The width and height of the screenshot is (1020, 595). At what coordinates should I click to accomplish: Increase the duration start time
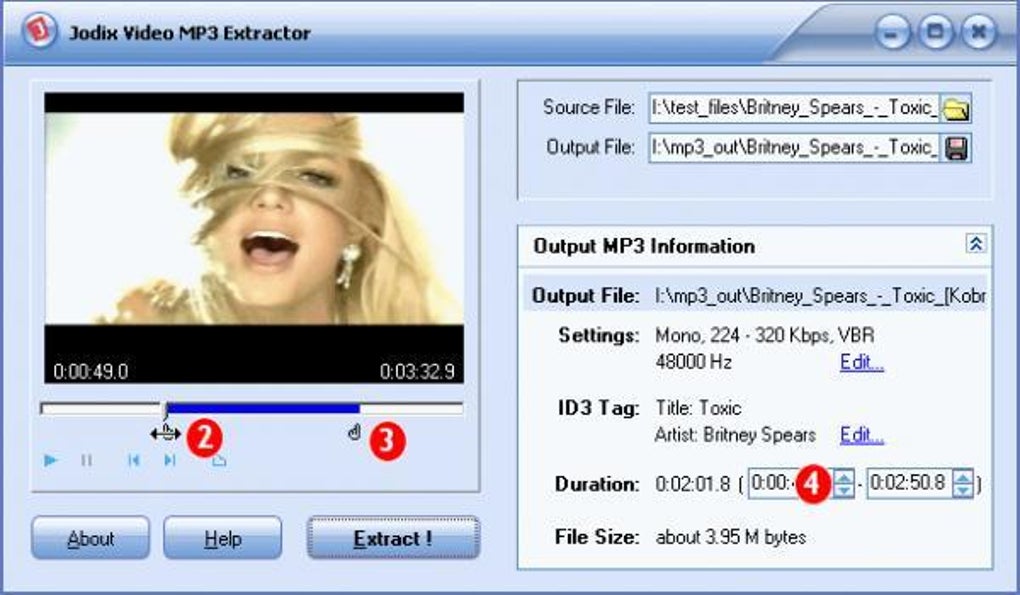coord(843,477)
